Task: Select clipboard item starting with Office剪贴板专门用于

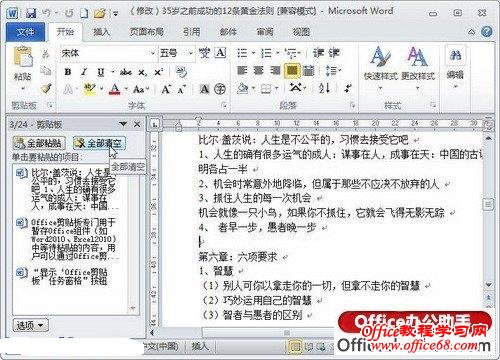Action: pyautogui.click(x=67, y=239)
